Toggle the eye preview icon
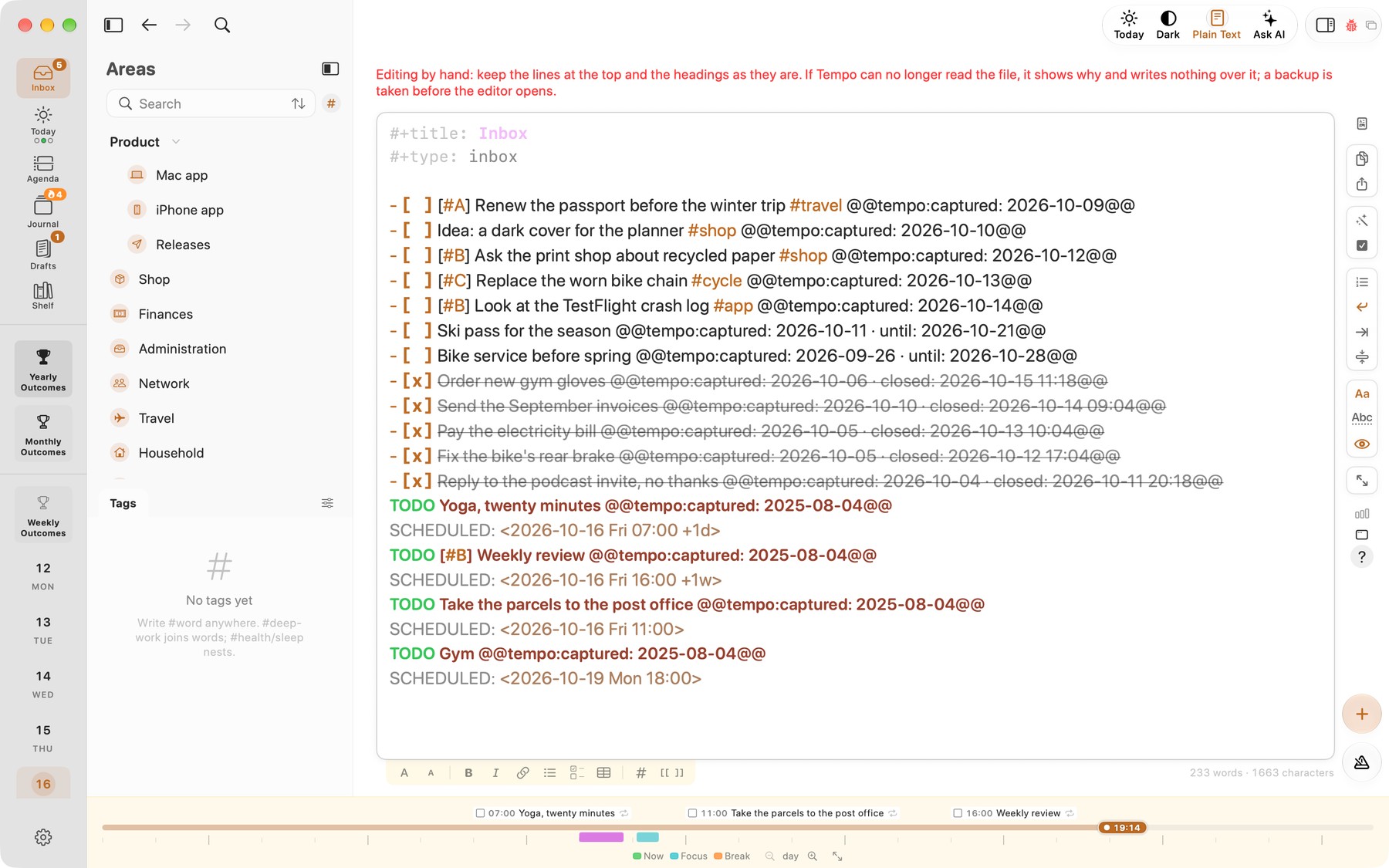 tap(1362, 444)
